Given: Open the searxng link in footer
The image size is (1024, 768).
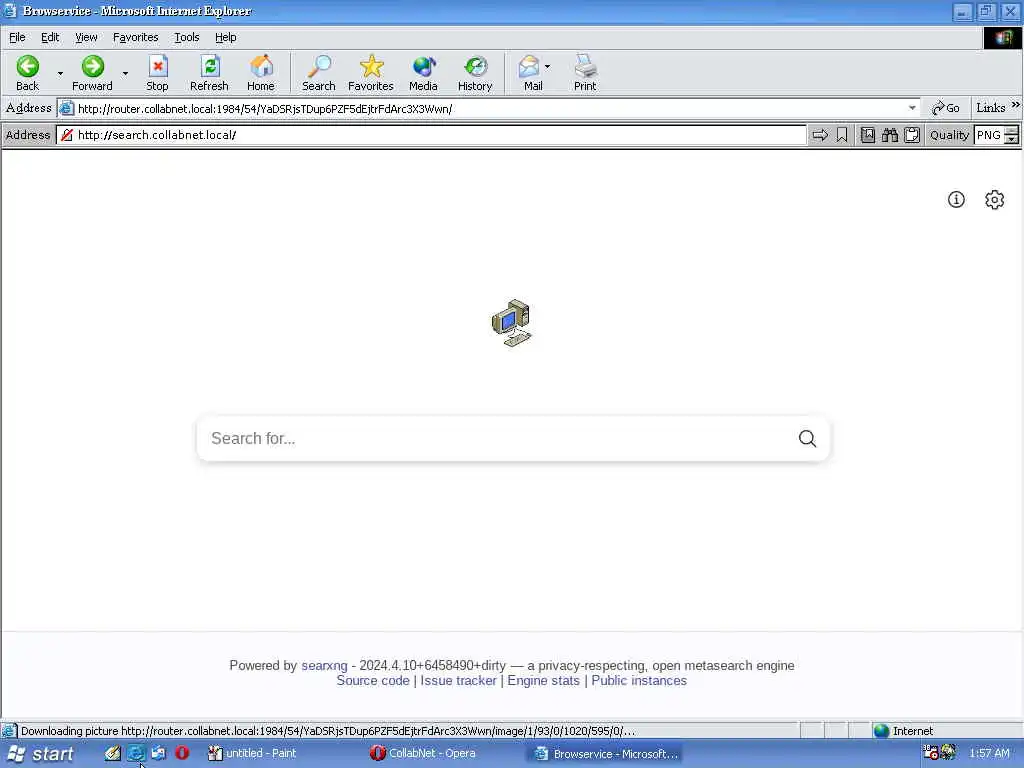Looking at the screenshot, I should pos(324,665).
